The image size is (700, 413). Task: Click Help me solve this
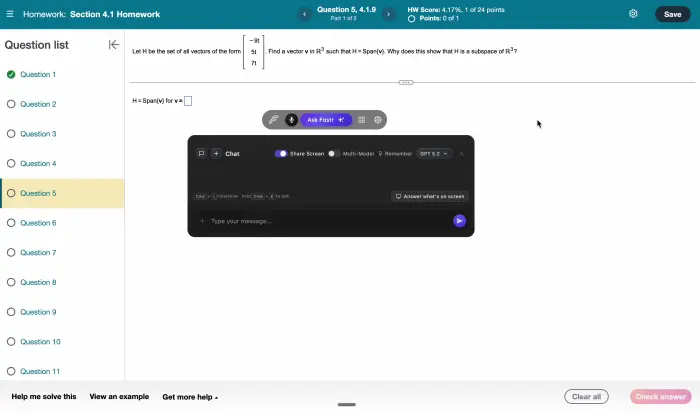(x=44, y=396)
